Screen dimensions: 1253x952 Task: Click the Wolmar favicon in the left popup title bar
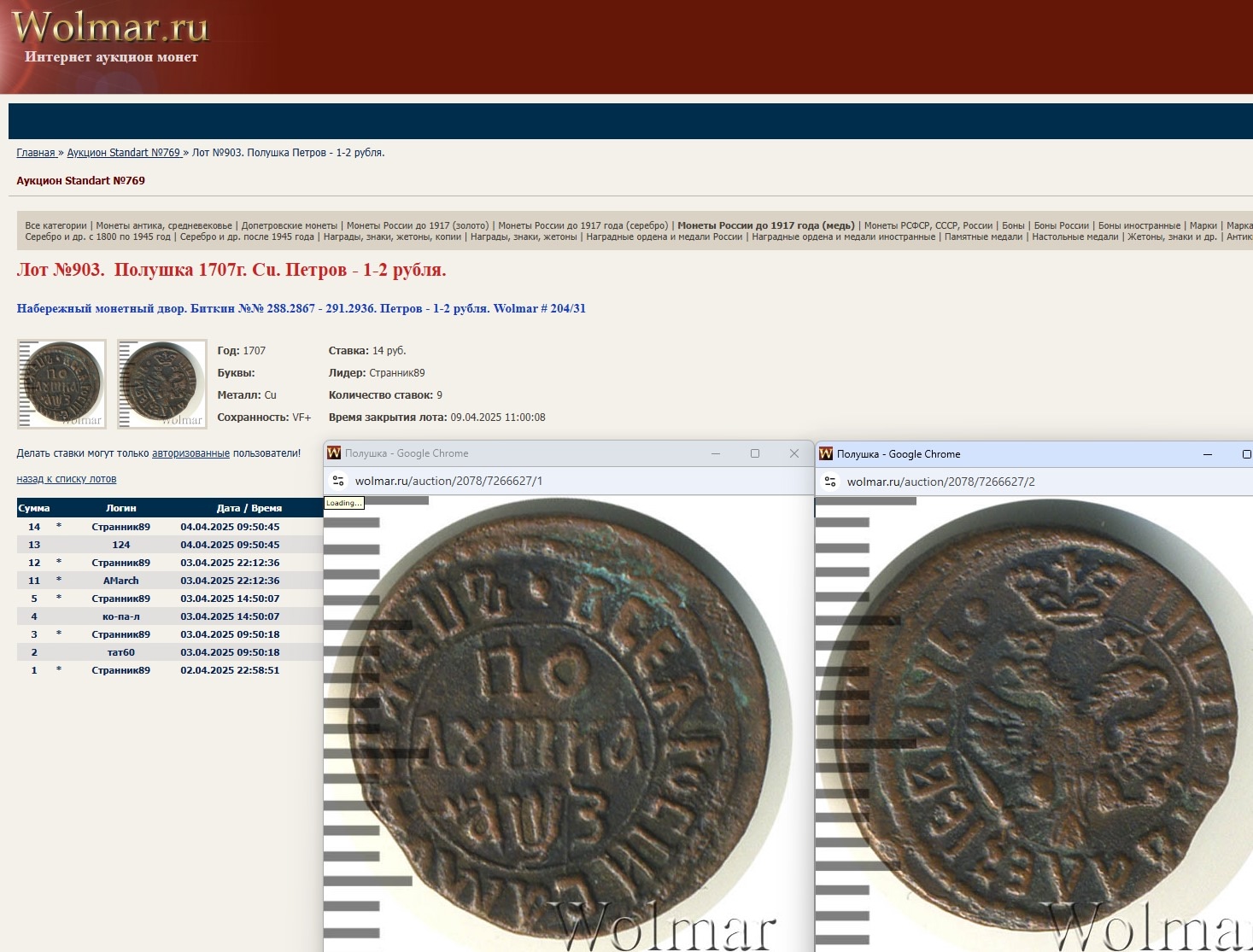pos(334,453)
